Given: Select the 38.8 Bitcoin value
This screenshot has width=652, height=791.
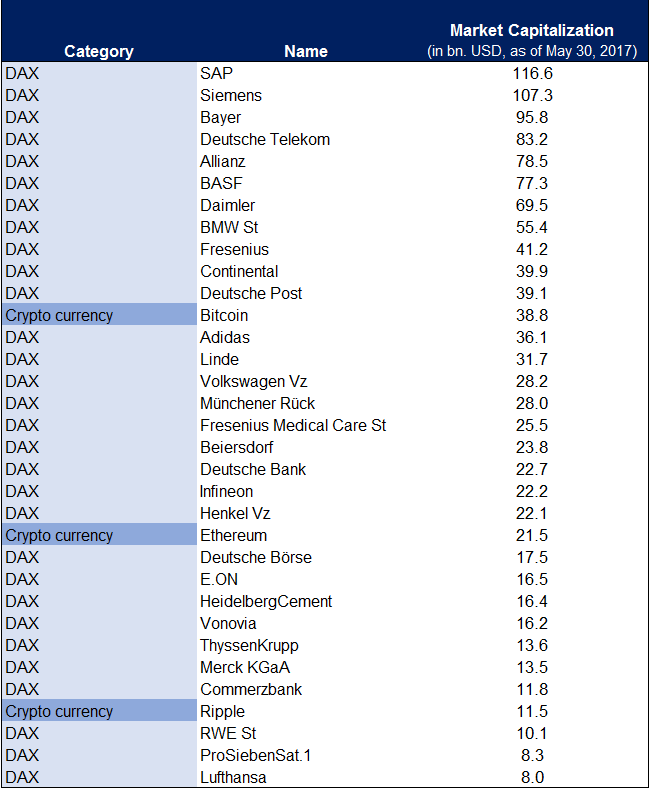Looking at the screenshot, I should (532, 316).
